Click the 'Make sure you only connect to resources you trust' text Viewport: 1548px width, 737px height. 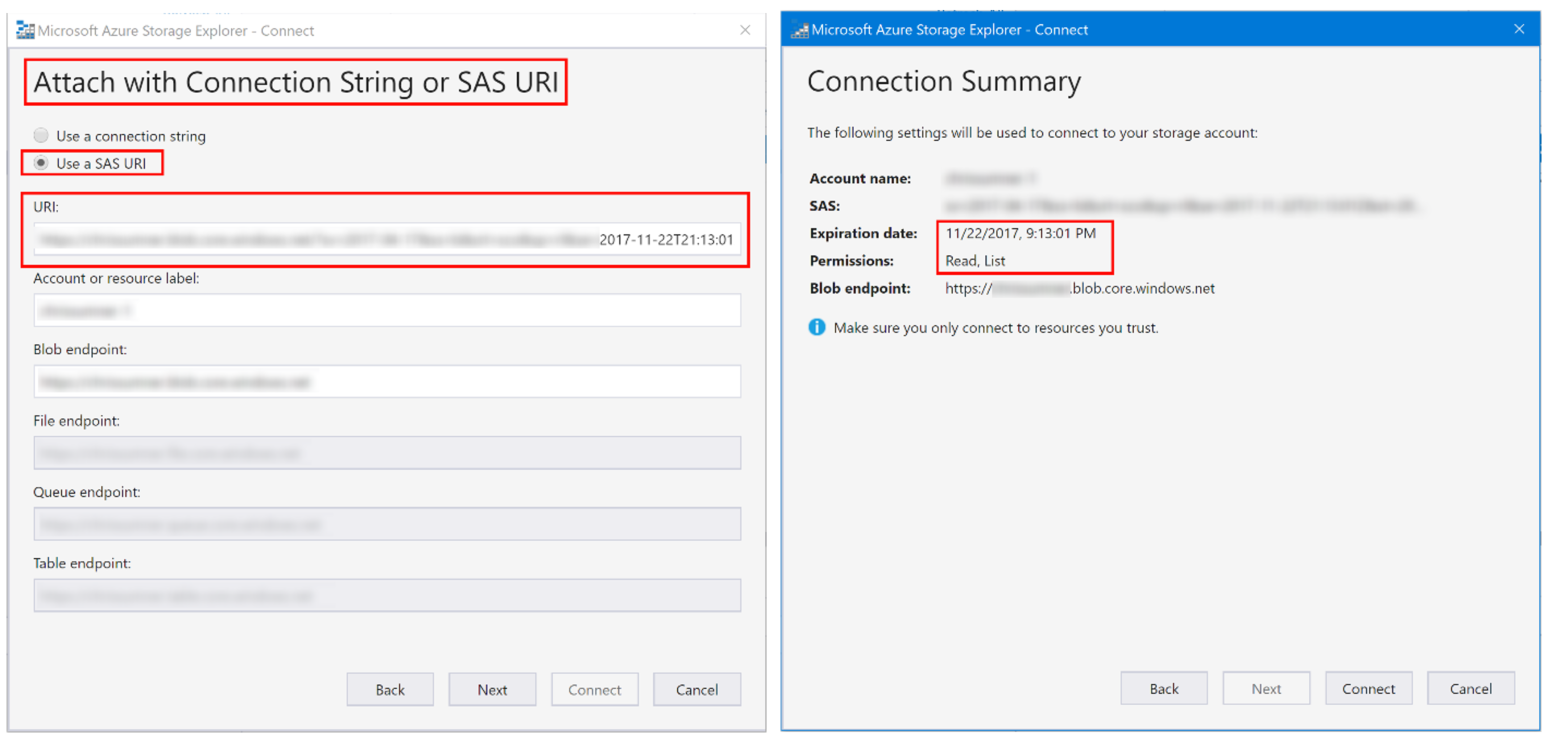tap(996, 328)
